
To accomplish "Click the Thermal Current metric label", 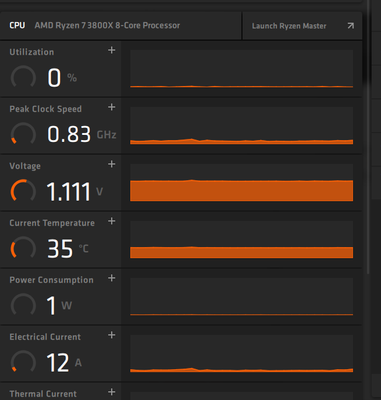I will pyautogui.click(x=43, y=394).
